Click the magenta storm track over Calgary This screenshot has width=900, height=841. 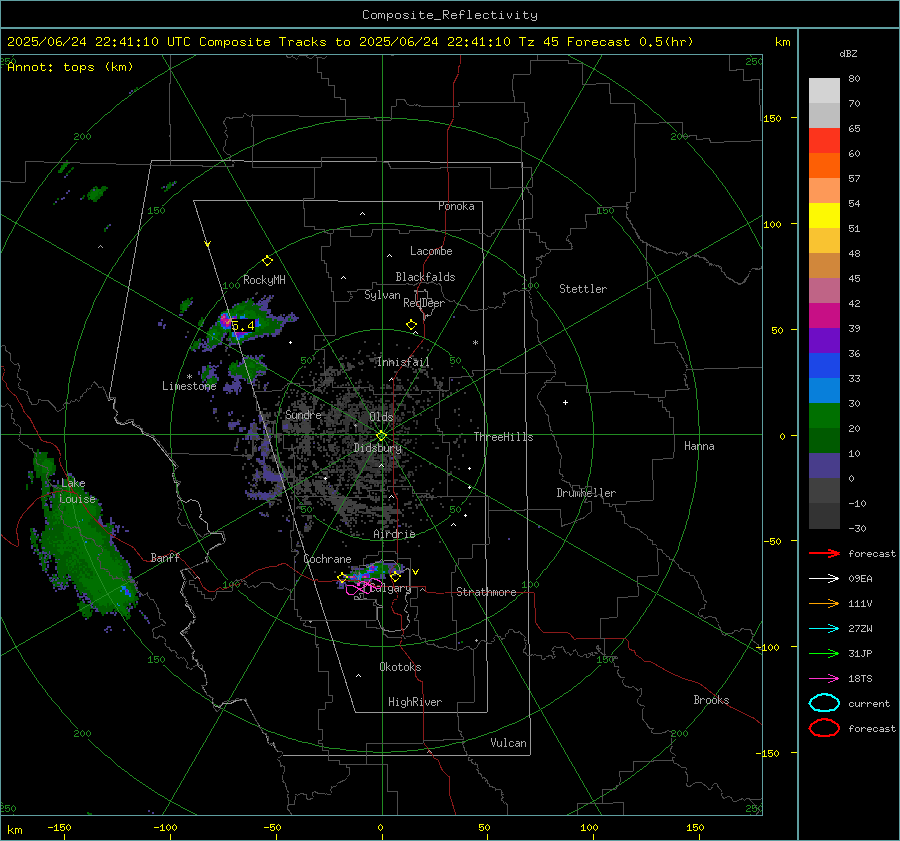point(363,587)
